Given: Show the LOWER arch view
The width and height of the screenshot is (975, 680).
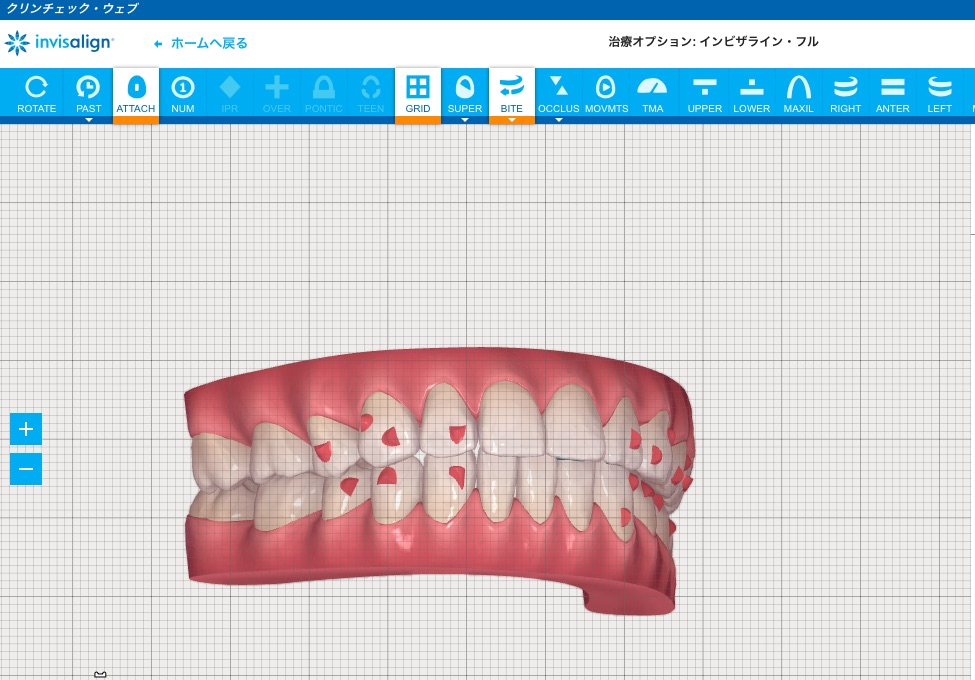Looking at the screenshot, I should (751, 93).
